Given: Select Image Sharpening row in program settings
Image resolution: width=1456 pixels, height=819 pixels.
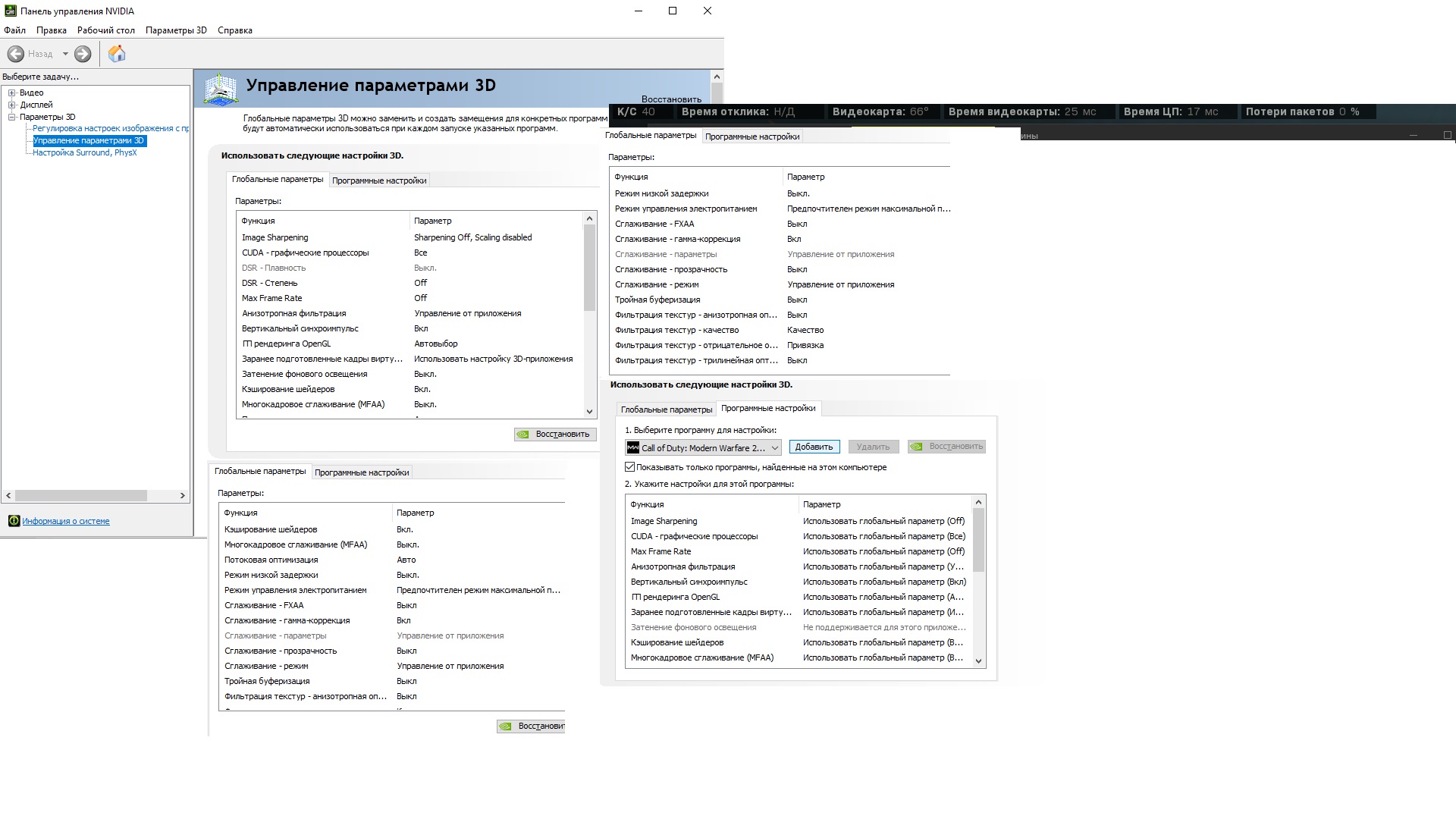Looking at the screenshot, I should 799,521.
